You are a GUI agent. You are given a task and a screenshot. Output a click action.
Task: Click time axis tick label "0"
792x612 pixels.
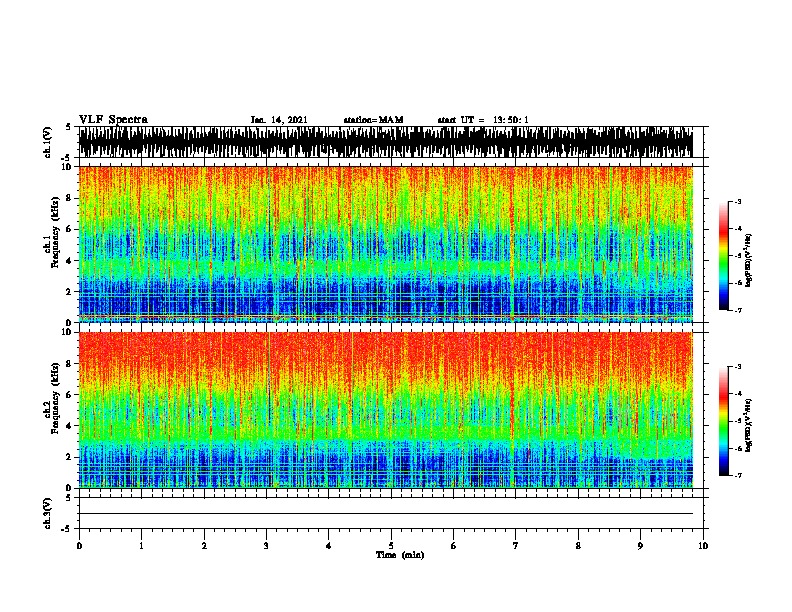79,546
